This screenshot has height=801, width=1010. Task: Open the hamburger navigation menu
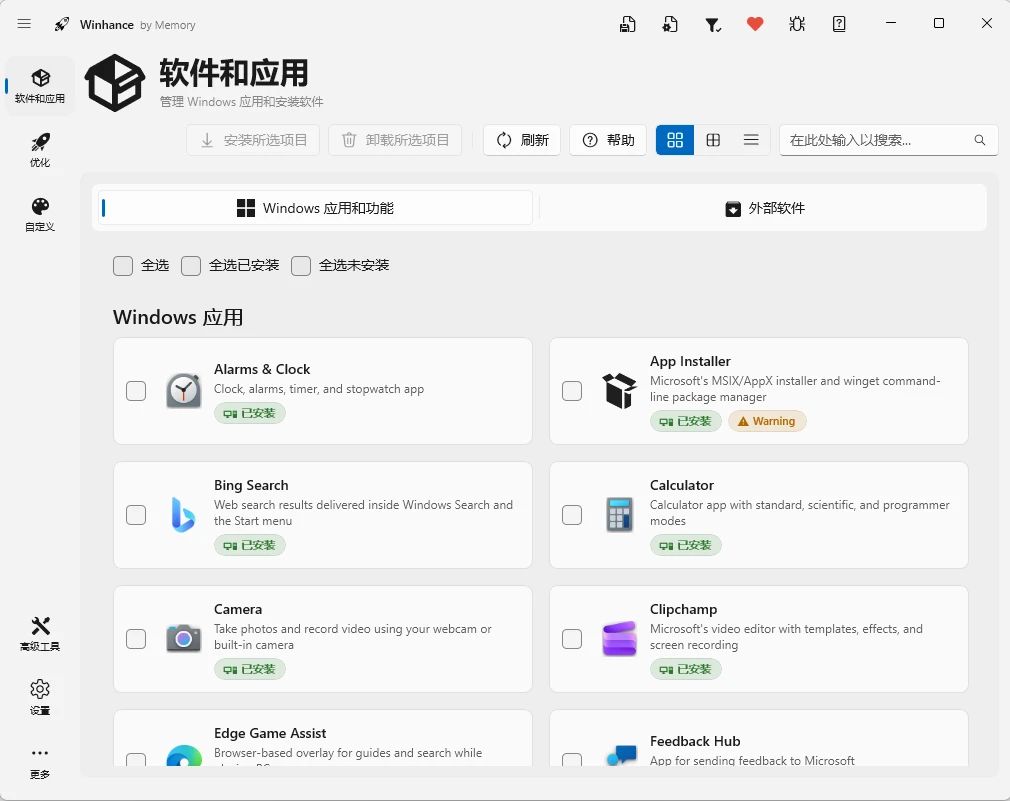[24, 24]
